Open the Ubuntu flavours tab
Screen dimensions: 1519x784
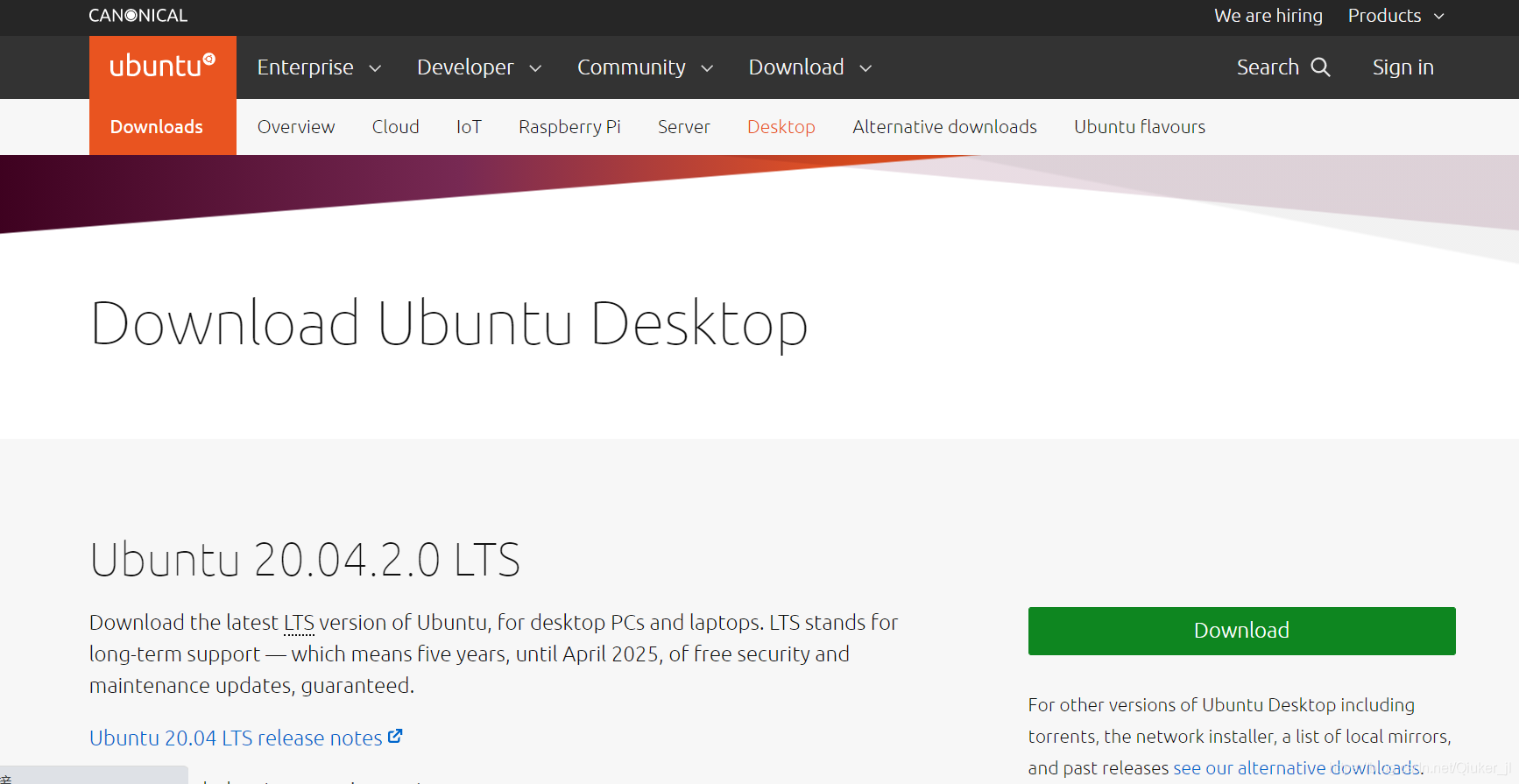pyautogui.click(x=1140, y=127)
